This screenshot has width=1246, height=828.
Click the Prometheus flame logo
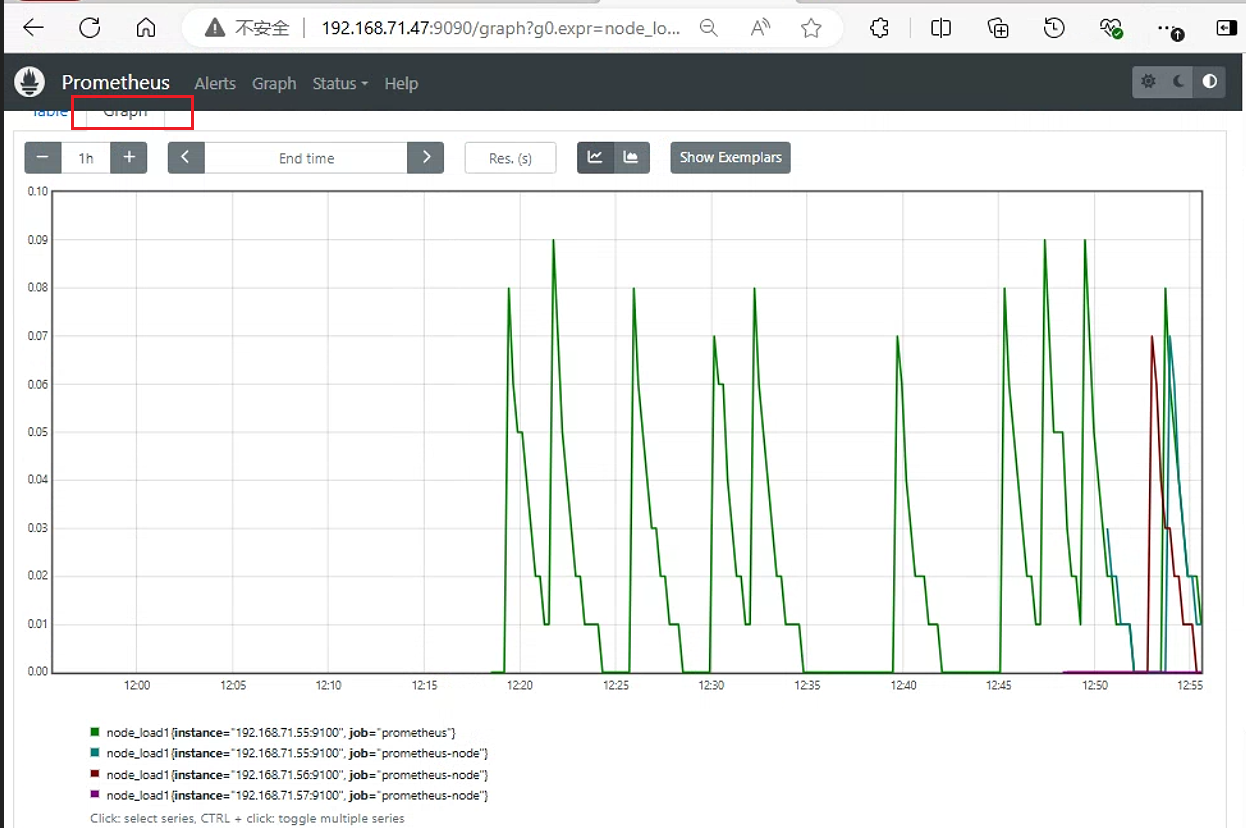coord(30,82)
